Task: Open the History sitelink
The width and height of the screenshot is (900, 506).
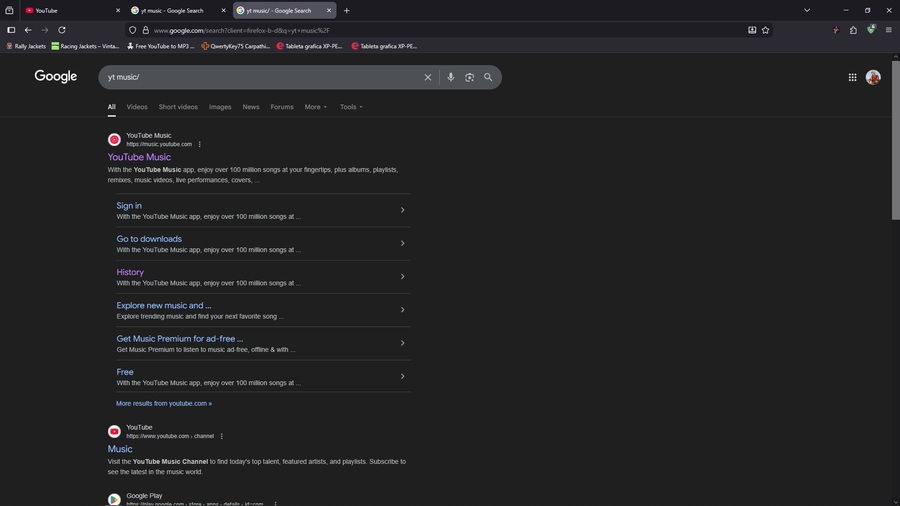Action: (130, 273)
